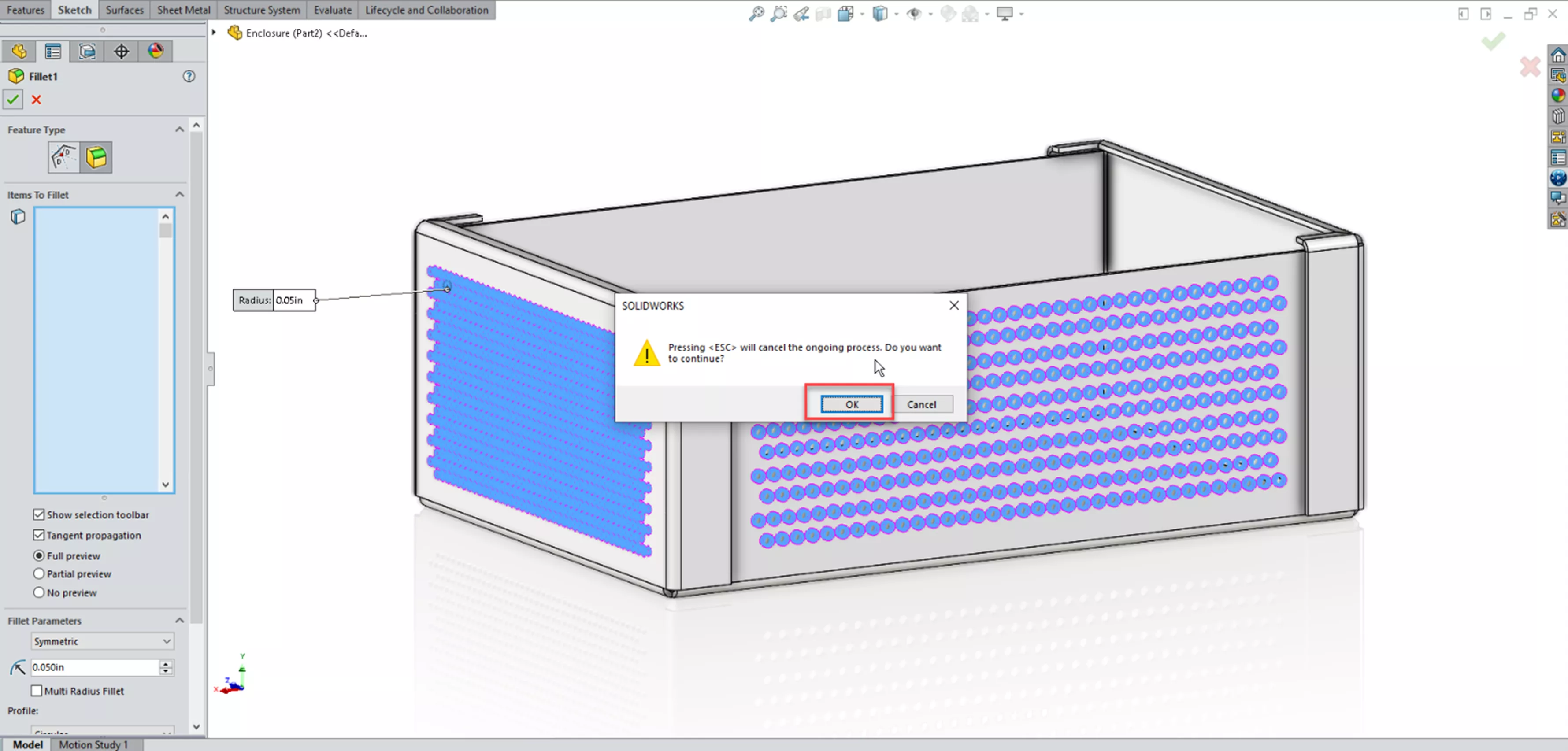1568x751 pixels.
Task: Switch to Motion Study 1 tab
Action: click(93, 744)
